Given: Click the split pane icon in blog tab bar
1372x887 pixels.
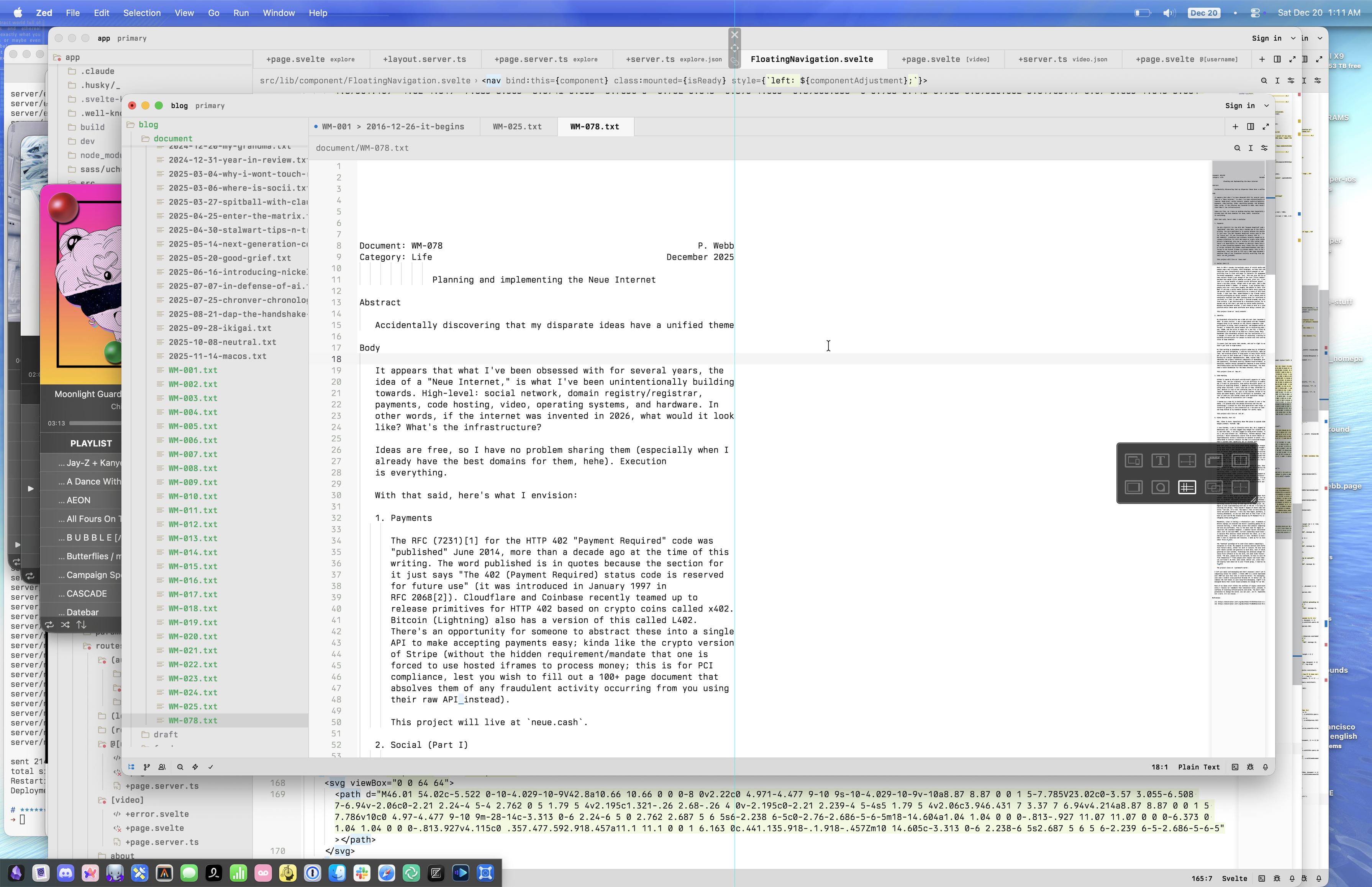Looking at the screenshot, I should [1251, 126].
